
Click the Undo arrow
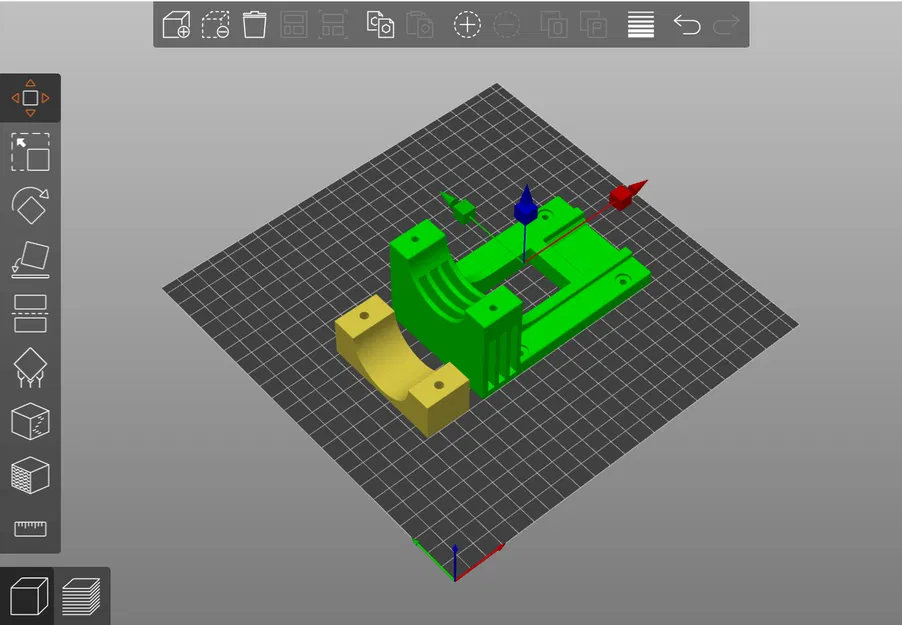click(x=687, y=25)
